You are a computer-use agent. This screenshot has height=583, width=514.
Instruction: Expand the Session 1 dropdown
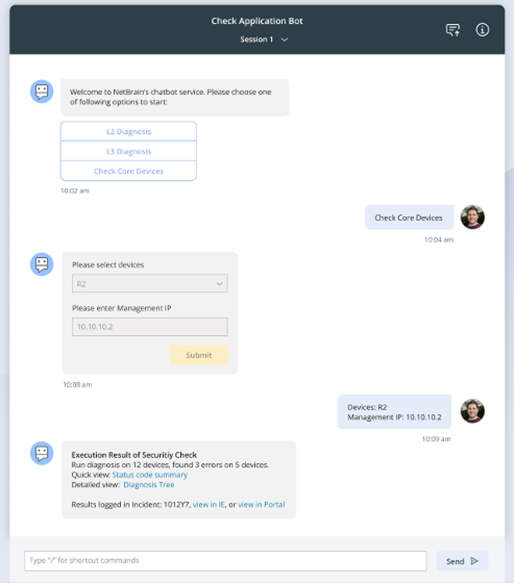click(264, 39)
